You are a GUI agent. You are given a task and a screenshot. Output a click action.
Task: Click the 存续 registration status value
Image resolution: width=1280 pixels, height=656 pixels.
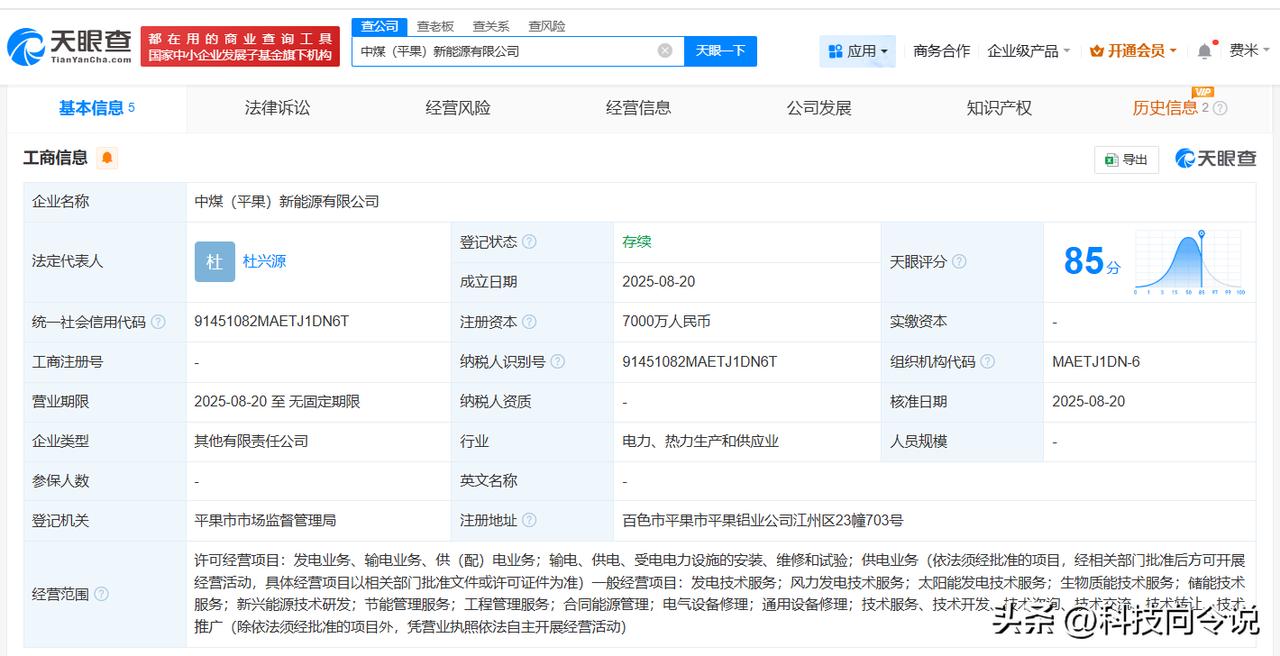tap(637, 242)
